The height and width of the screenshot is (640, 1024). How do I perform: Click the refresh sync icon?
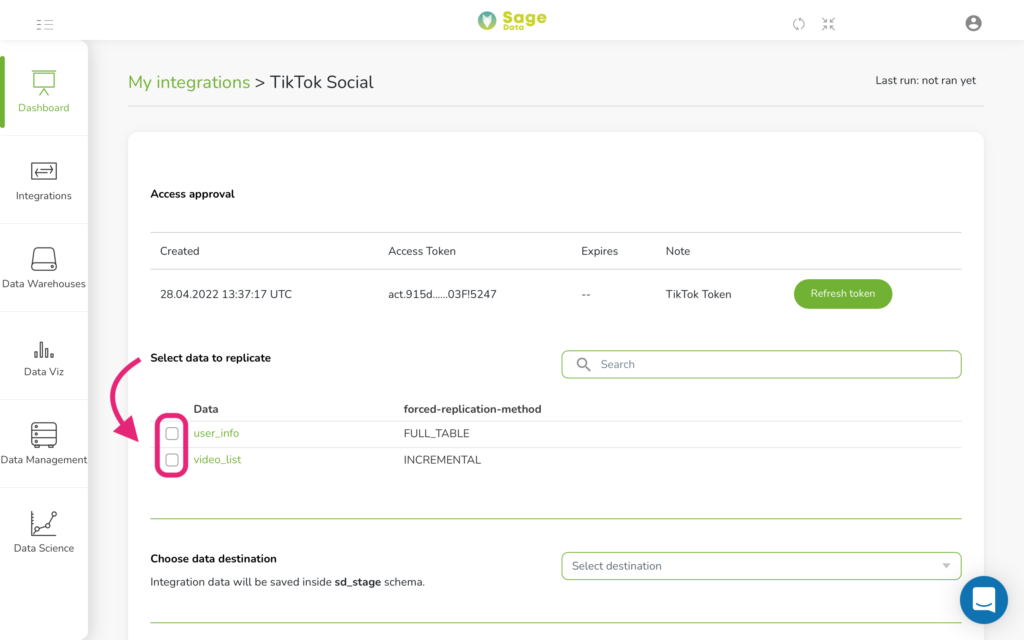point(798,24)
